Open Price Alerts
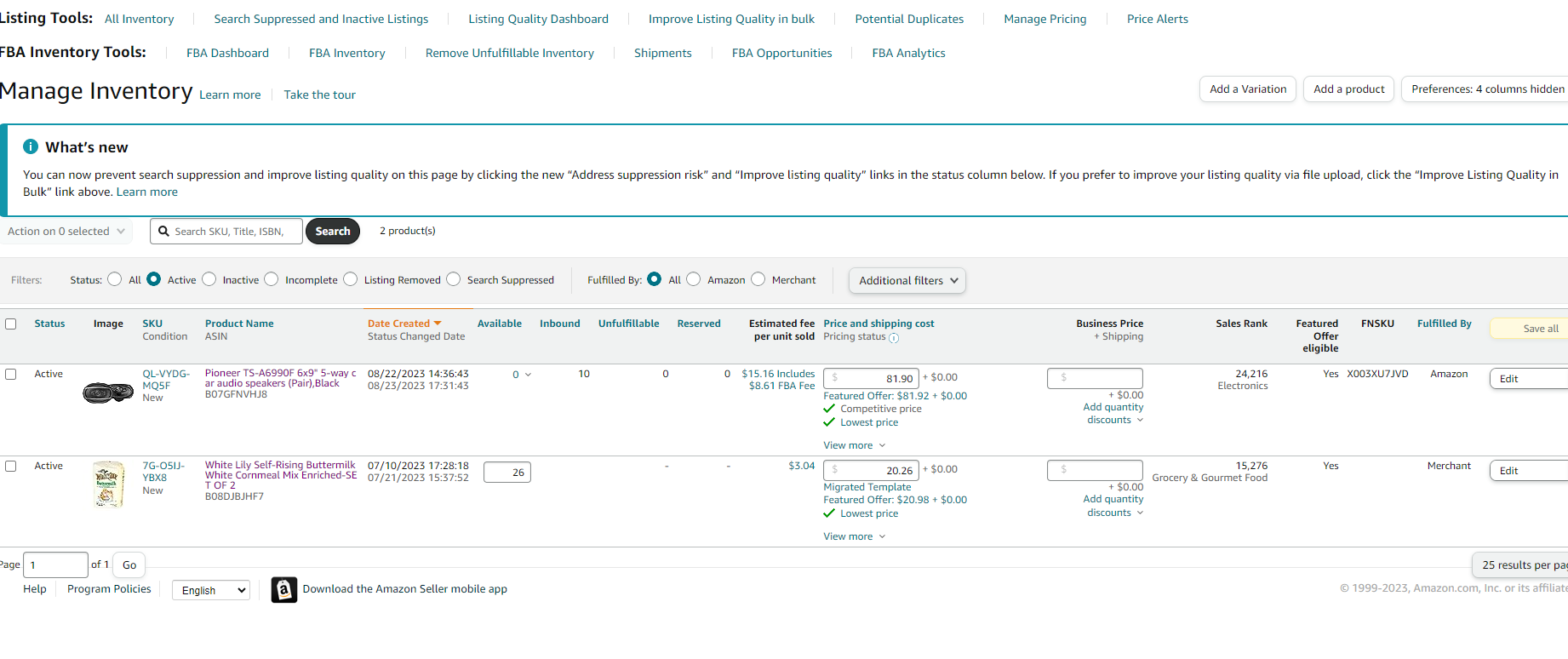Image resolution: width=1568 pixels, height=659 pixels. pyautogui.click(x=1158, y=19)
